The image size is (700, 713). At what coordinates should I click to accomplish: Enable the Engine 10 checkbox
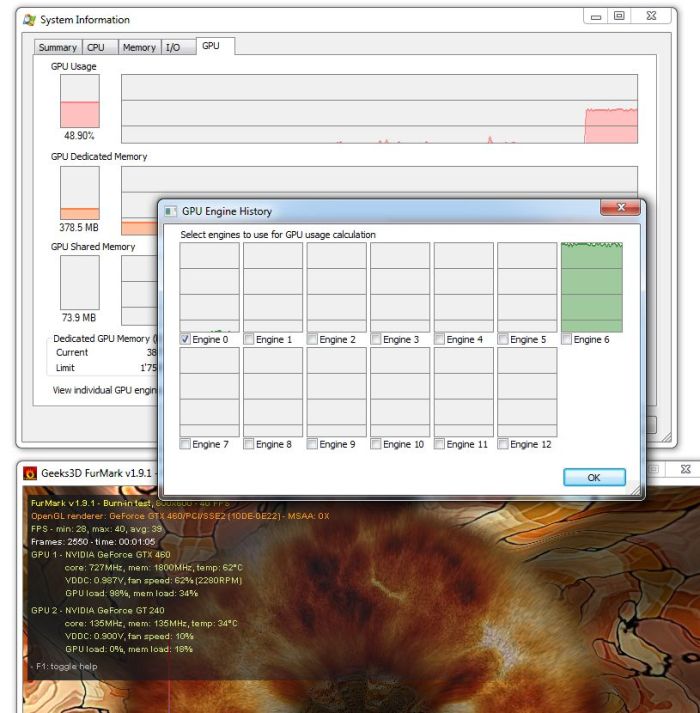pyautogui.click(x=376, y=444)
